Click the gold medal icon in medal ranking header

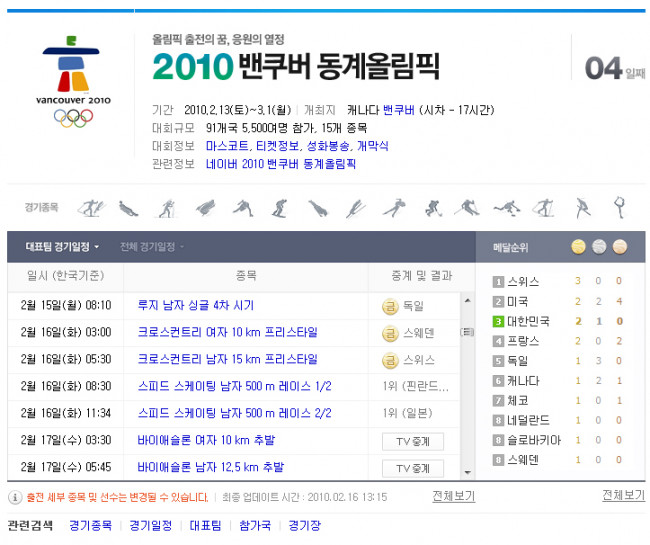pos(578,247)
